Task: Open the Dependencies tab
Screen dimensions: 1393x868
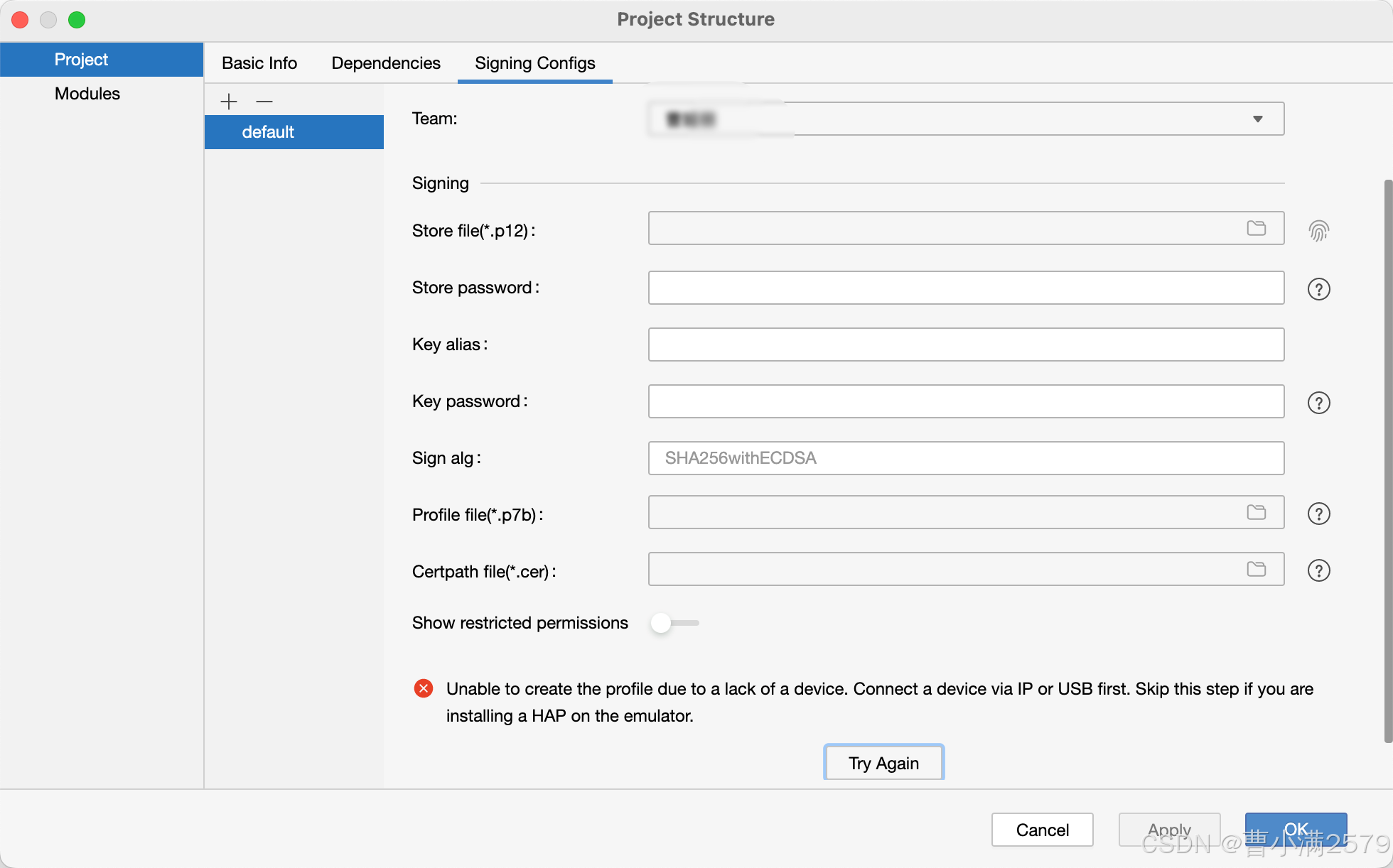Action: coord(386,63)
